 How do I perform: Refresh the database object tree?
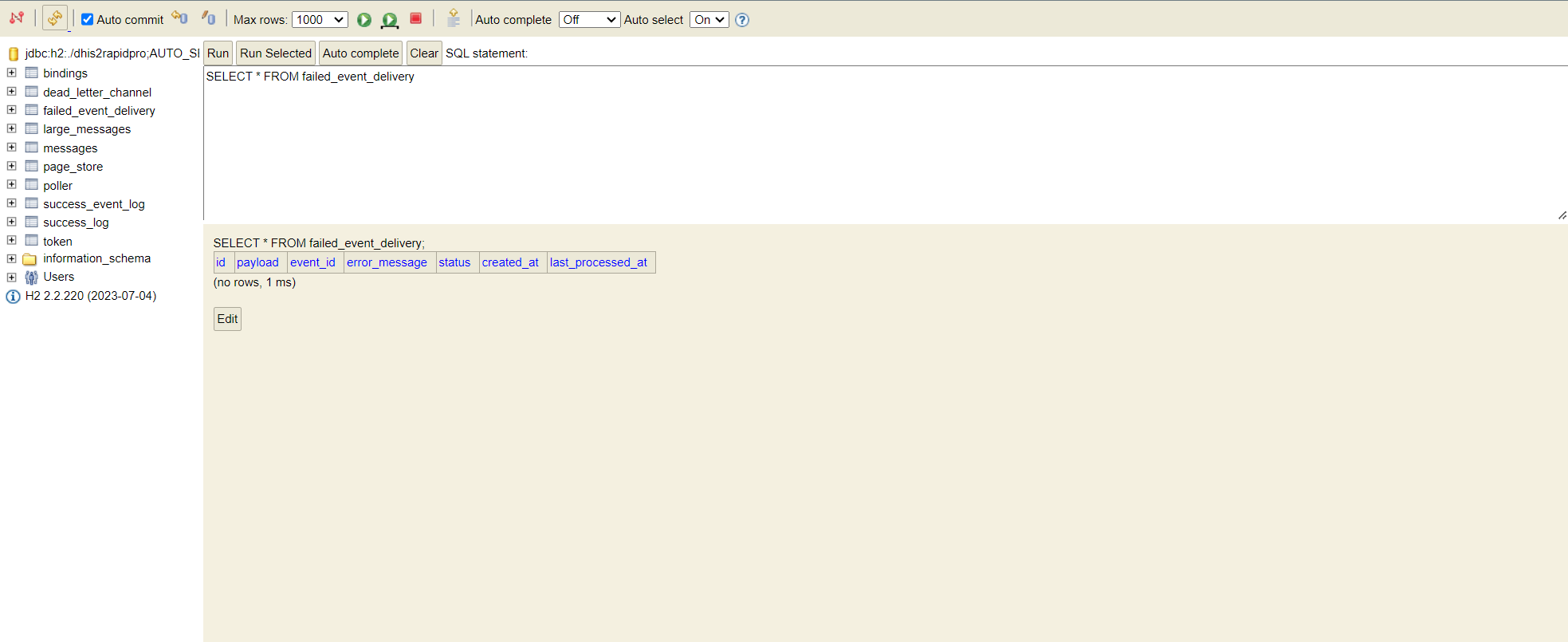pyautogui.click(x=54, y=18)
